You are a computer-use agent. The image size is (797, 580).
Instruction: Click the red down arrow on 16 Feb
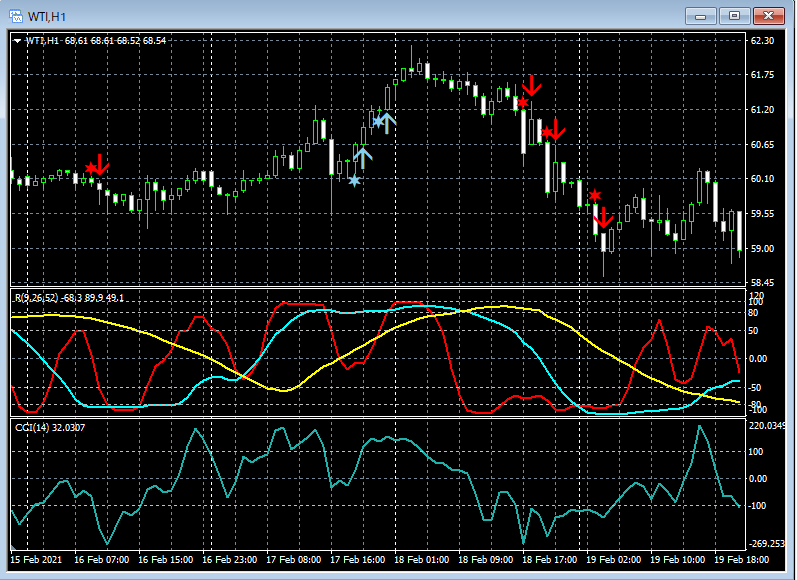(x=101, y=165)
